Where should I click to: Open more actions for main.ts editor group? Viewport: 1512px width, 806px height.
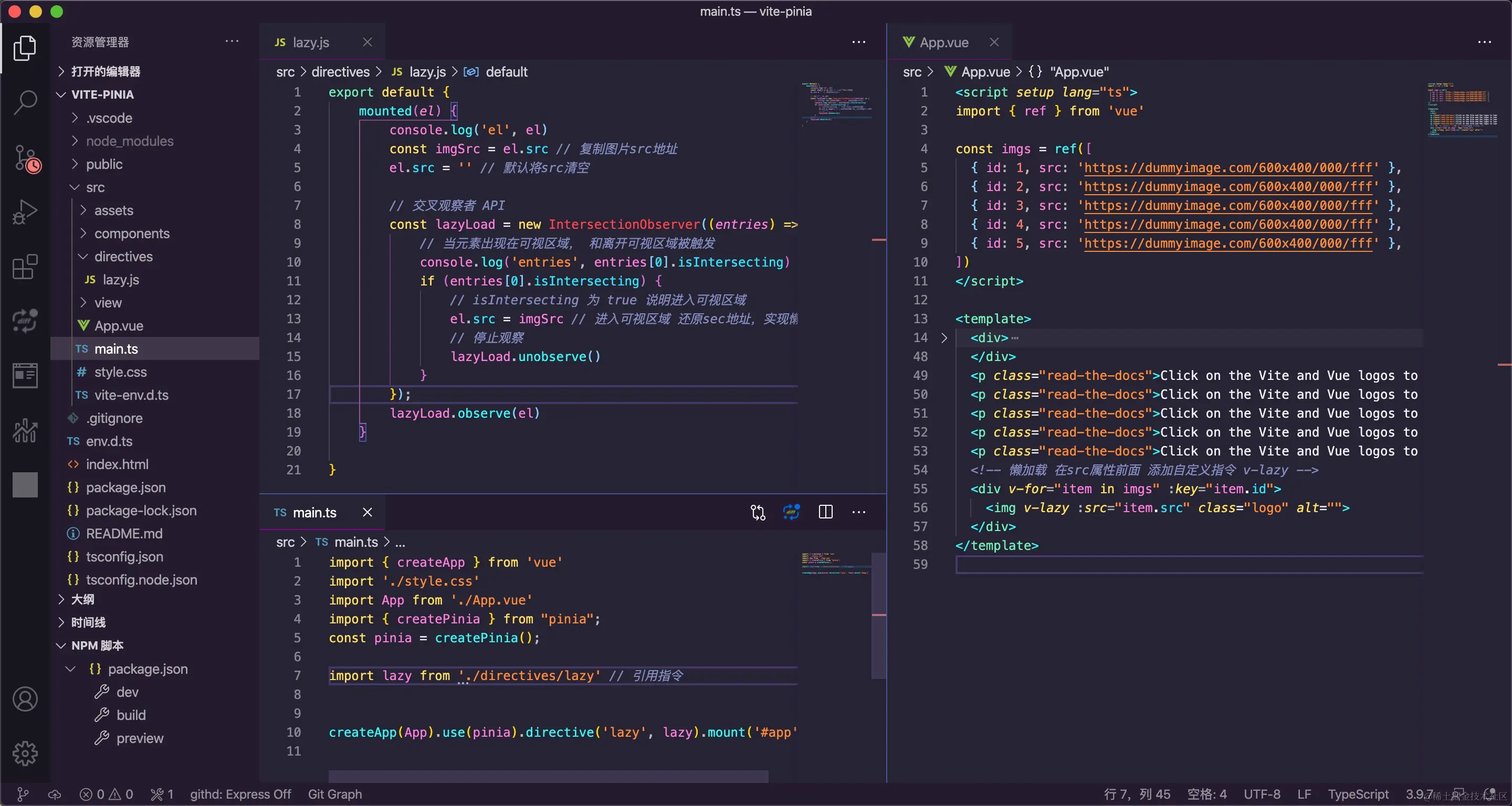(859, 513)
